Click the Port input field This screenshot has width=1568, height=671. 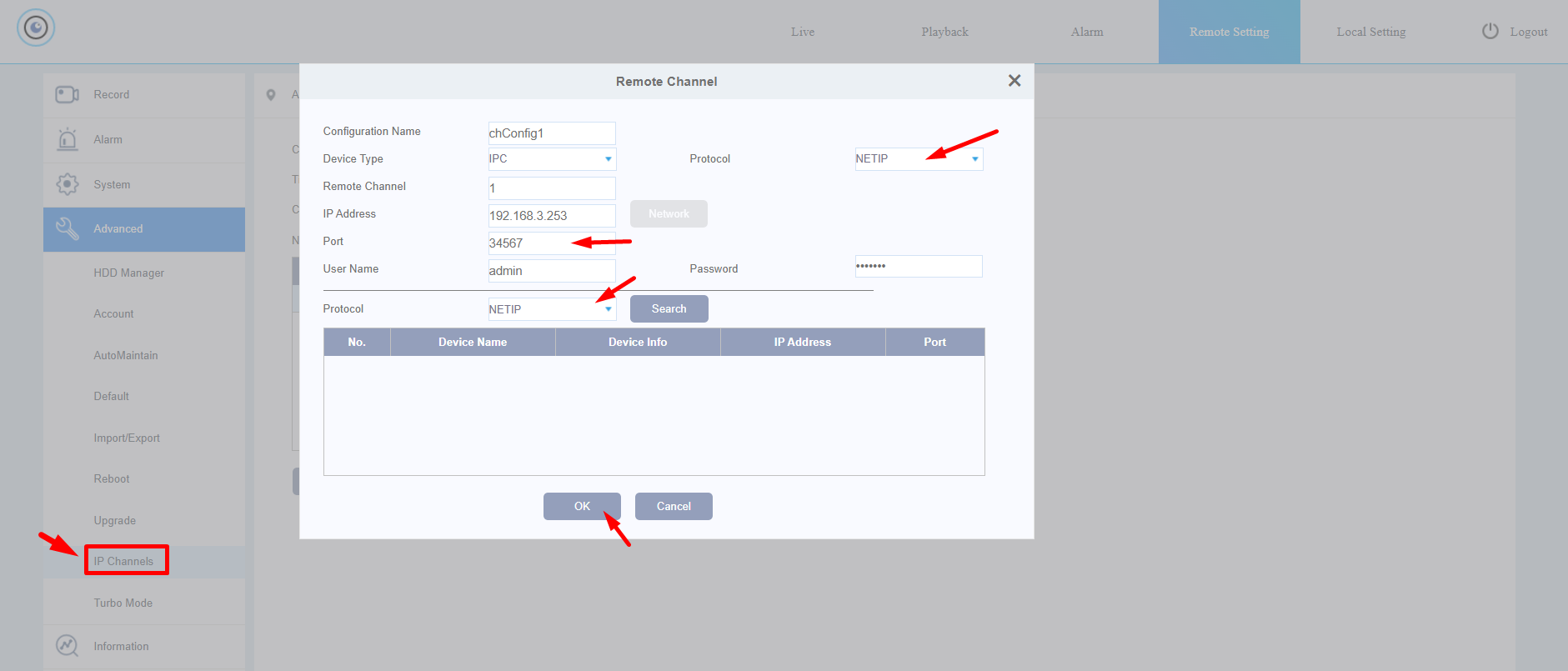click(552, 243)
